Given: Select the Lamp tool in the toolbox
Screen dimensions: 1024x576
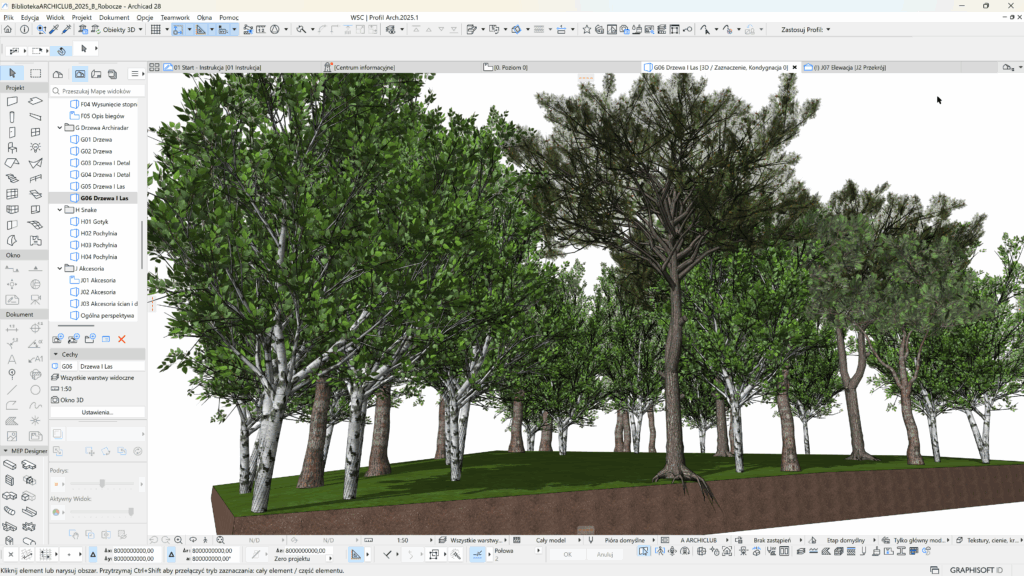Looking at the screenshot, I should 35,147.
